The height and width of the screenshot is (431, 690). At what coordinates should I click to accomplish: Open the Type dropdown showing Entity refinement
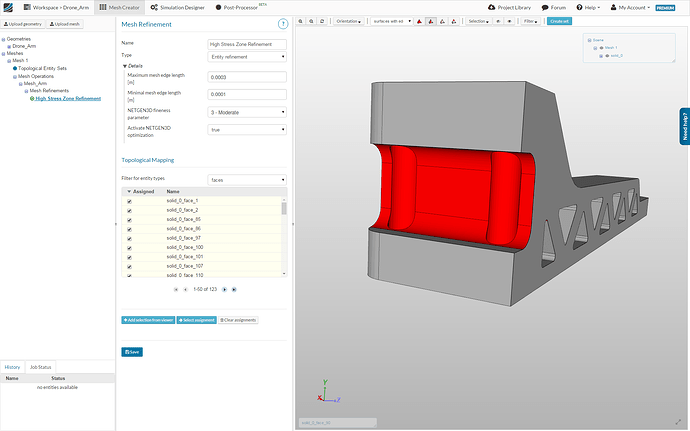247,57
